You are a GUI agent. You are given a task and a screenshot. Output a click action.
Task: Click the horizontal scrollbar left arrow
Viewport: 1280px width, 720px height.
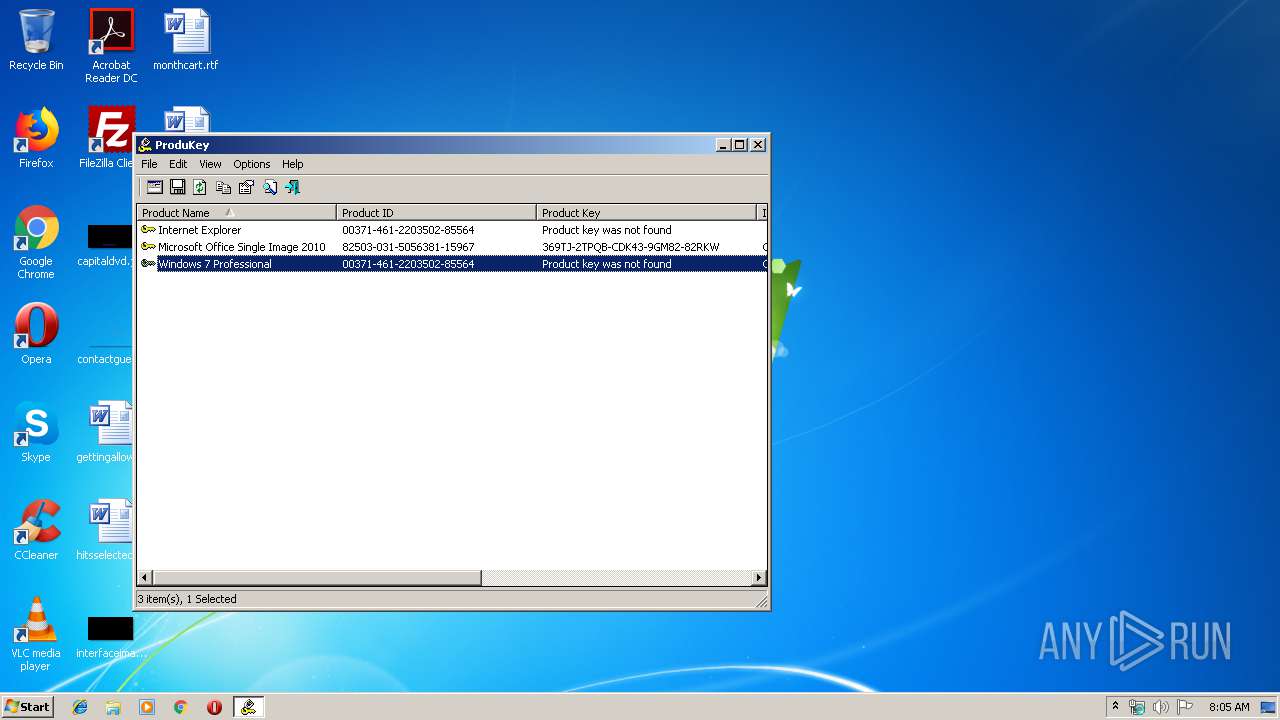click(x=145, y=577)
